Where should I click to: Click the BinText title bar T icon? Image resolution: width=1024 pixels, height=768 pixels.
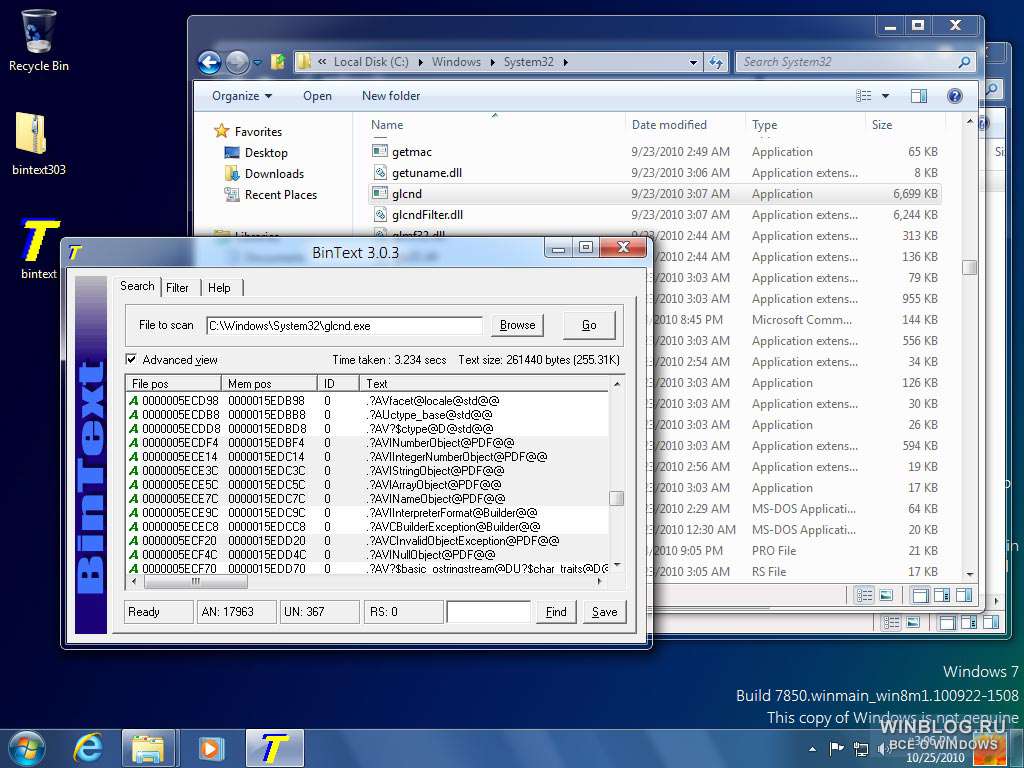pyautogui.click(x=75, y=252)
